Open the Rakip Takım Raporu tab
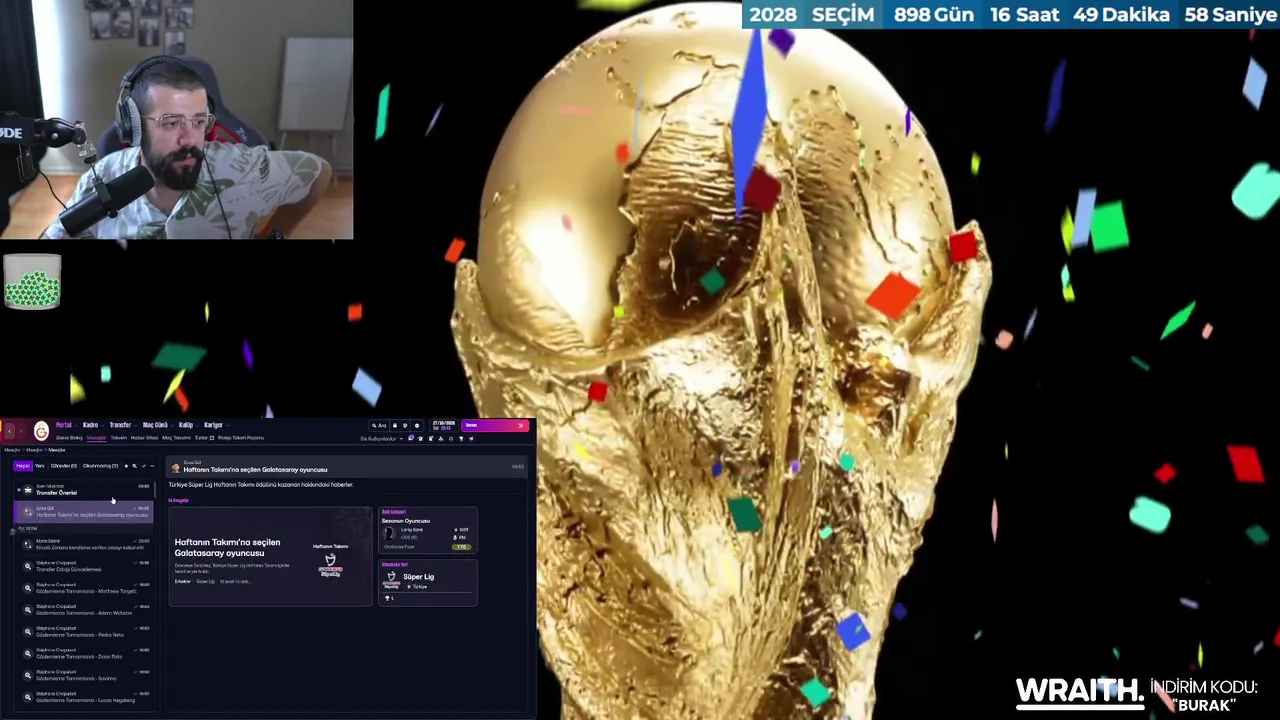 [x=241, y=438]
